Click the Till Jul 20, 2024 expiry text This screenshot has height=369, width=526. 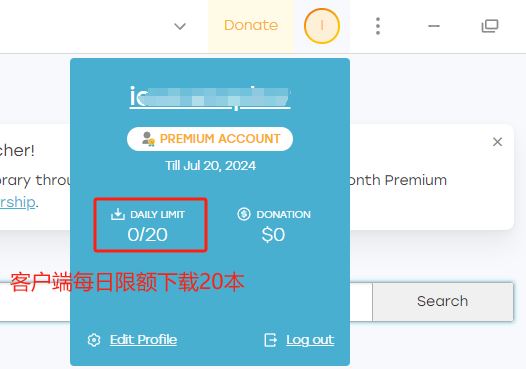(x=210, y=166)
